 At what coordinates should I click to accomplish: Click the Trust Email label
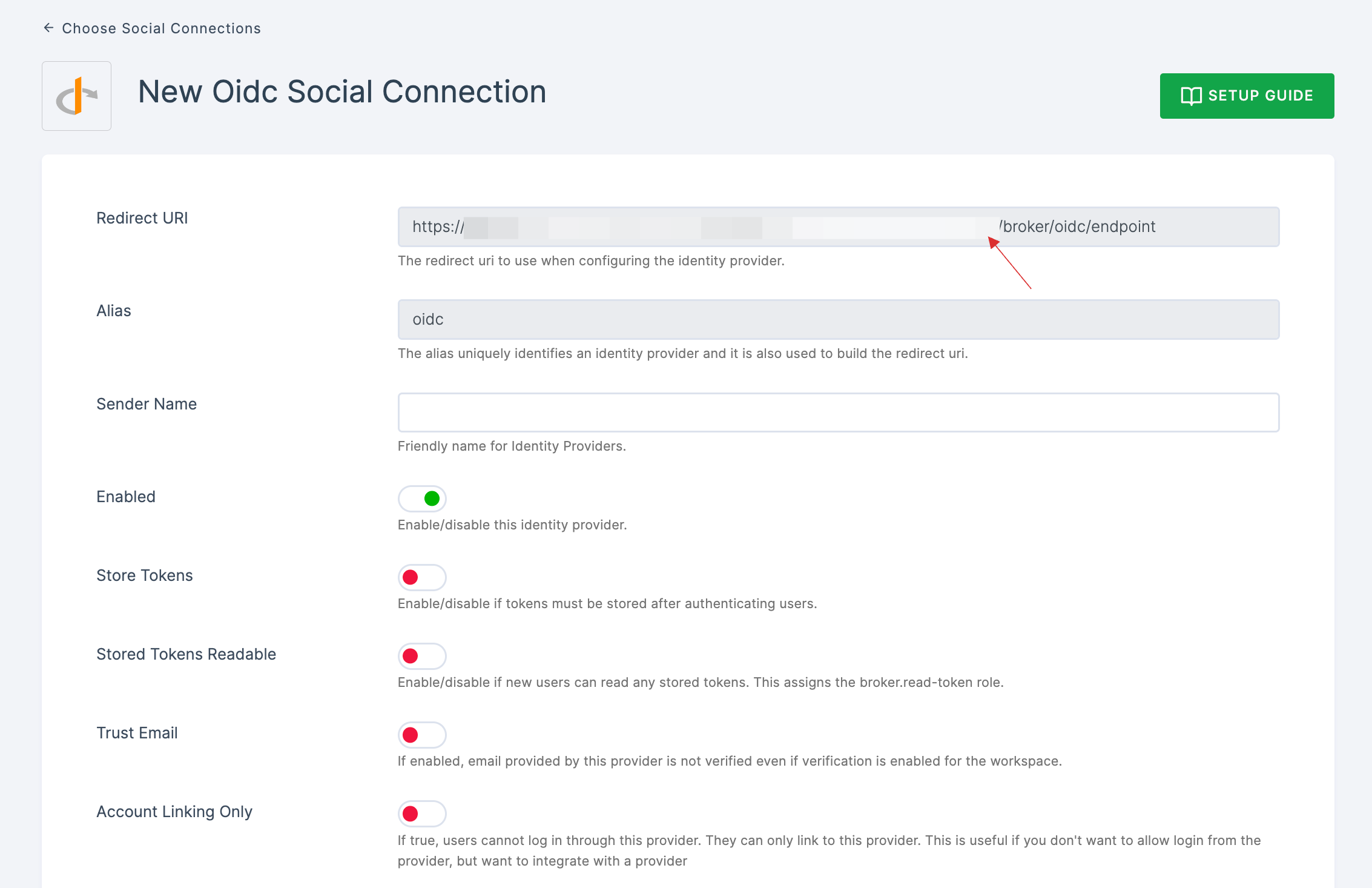click(137, 733)
